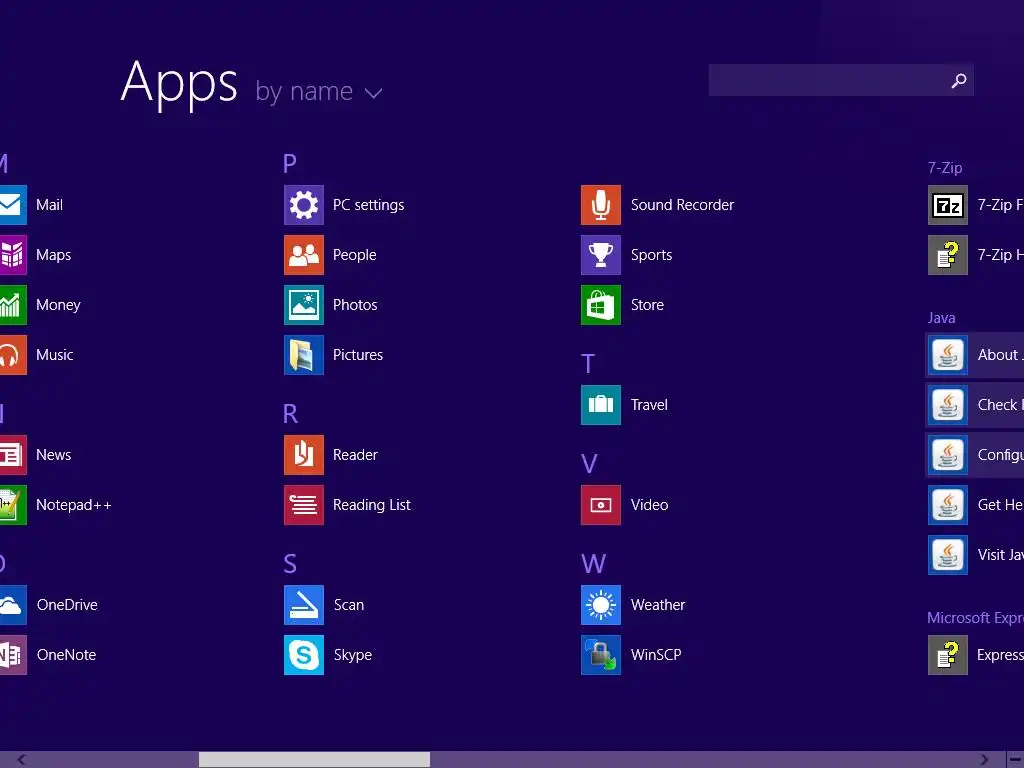Focus the Apps search field

pos(841,80)
